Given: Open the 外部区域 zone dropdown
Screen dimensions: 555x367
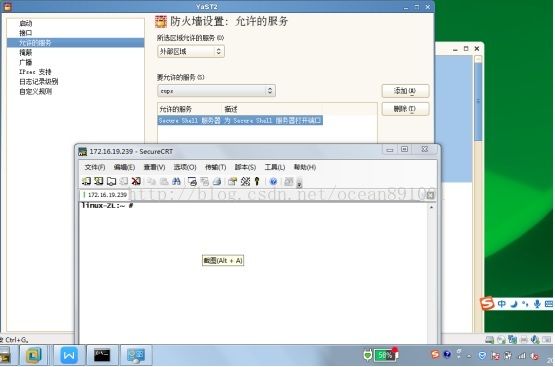Looking at the screenshot, I should (x=191, y=52).
